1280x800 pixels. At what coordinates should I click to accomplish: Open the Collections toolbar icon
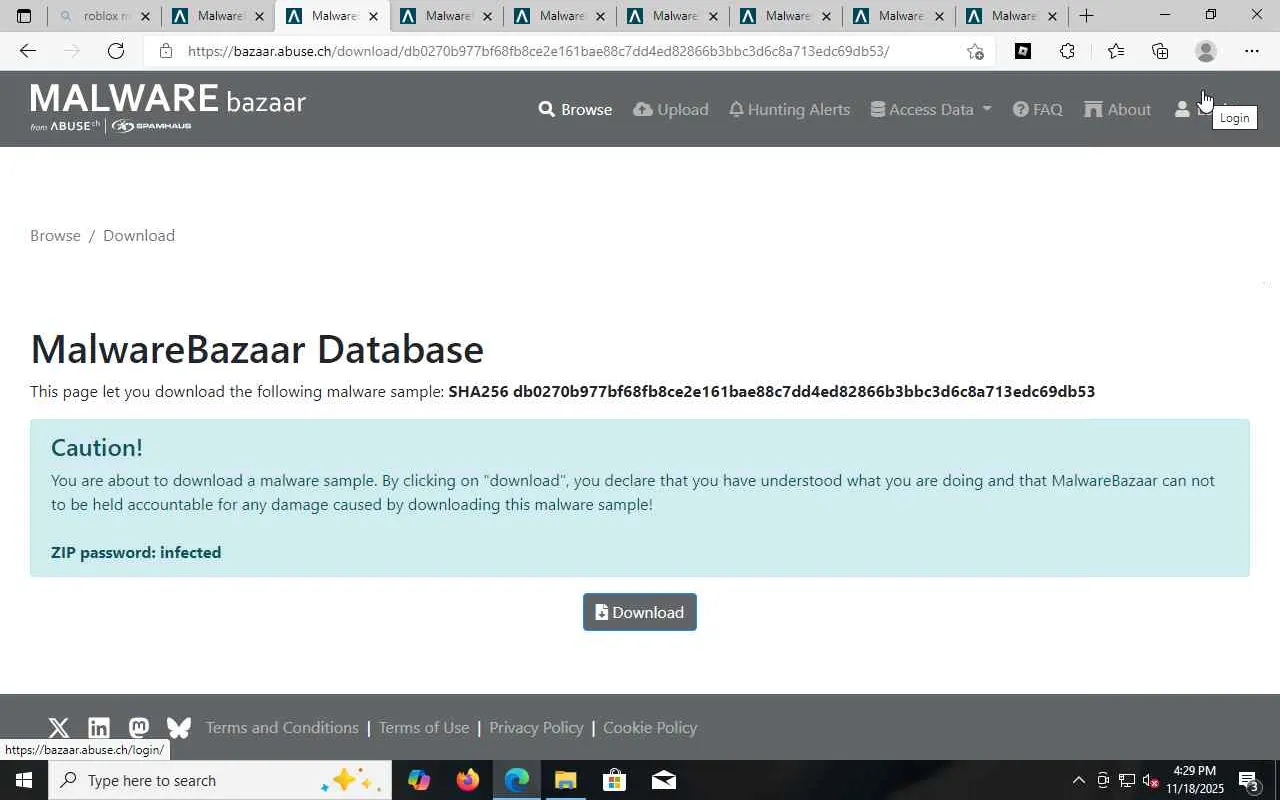(x=1160, y=51)
